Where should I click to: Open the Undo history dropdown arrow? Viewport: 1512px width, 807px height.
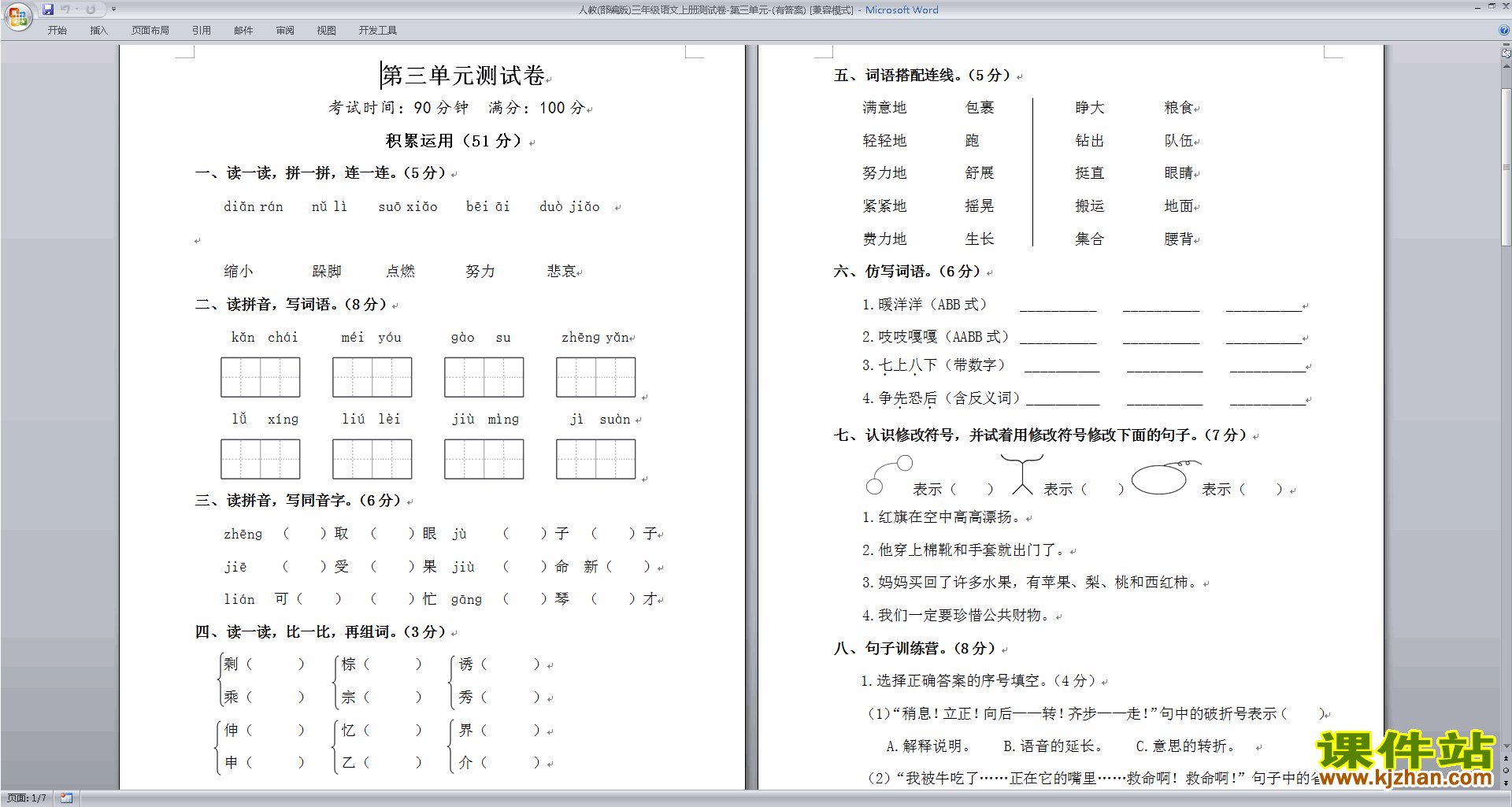pos(76,9)
